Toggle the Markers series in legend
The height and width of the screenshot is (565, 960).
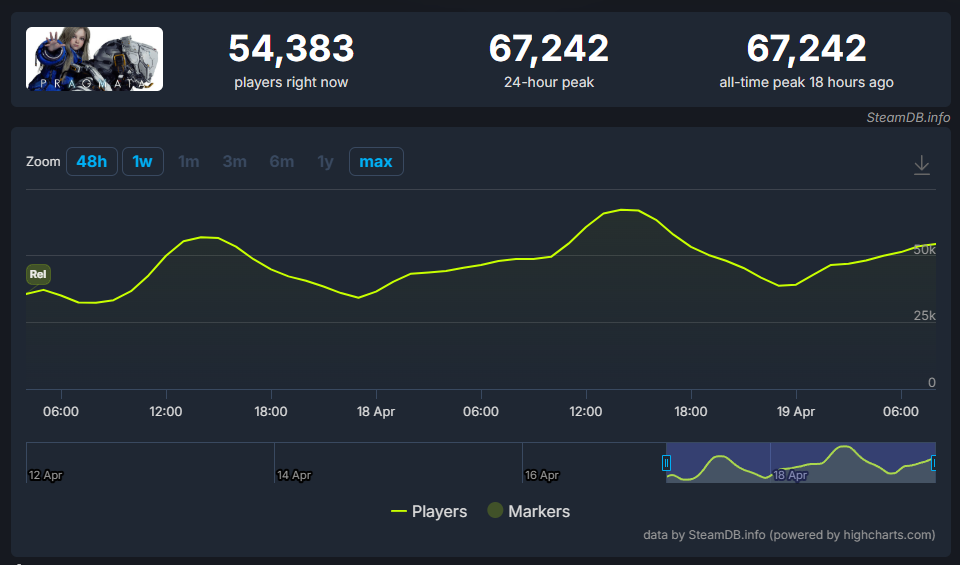click(528, 511)
